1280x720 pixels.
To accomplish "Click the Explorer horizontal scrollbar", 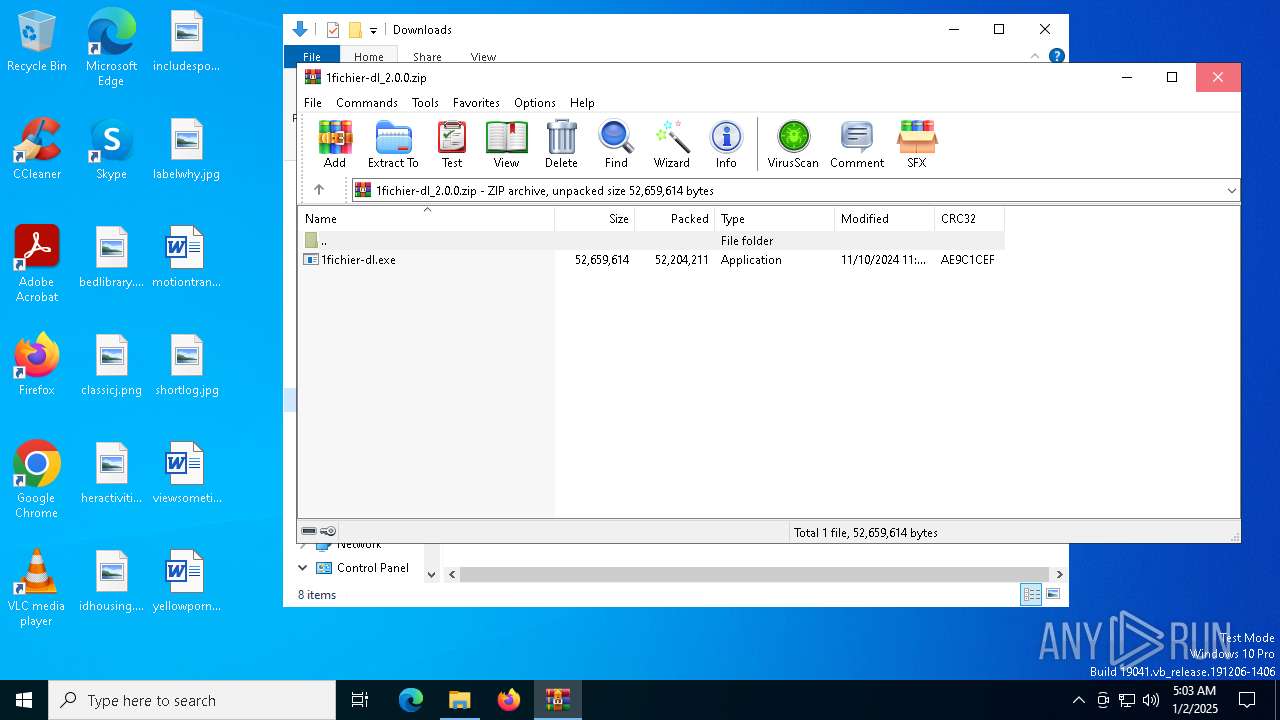I will [752, 574].
